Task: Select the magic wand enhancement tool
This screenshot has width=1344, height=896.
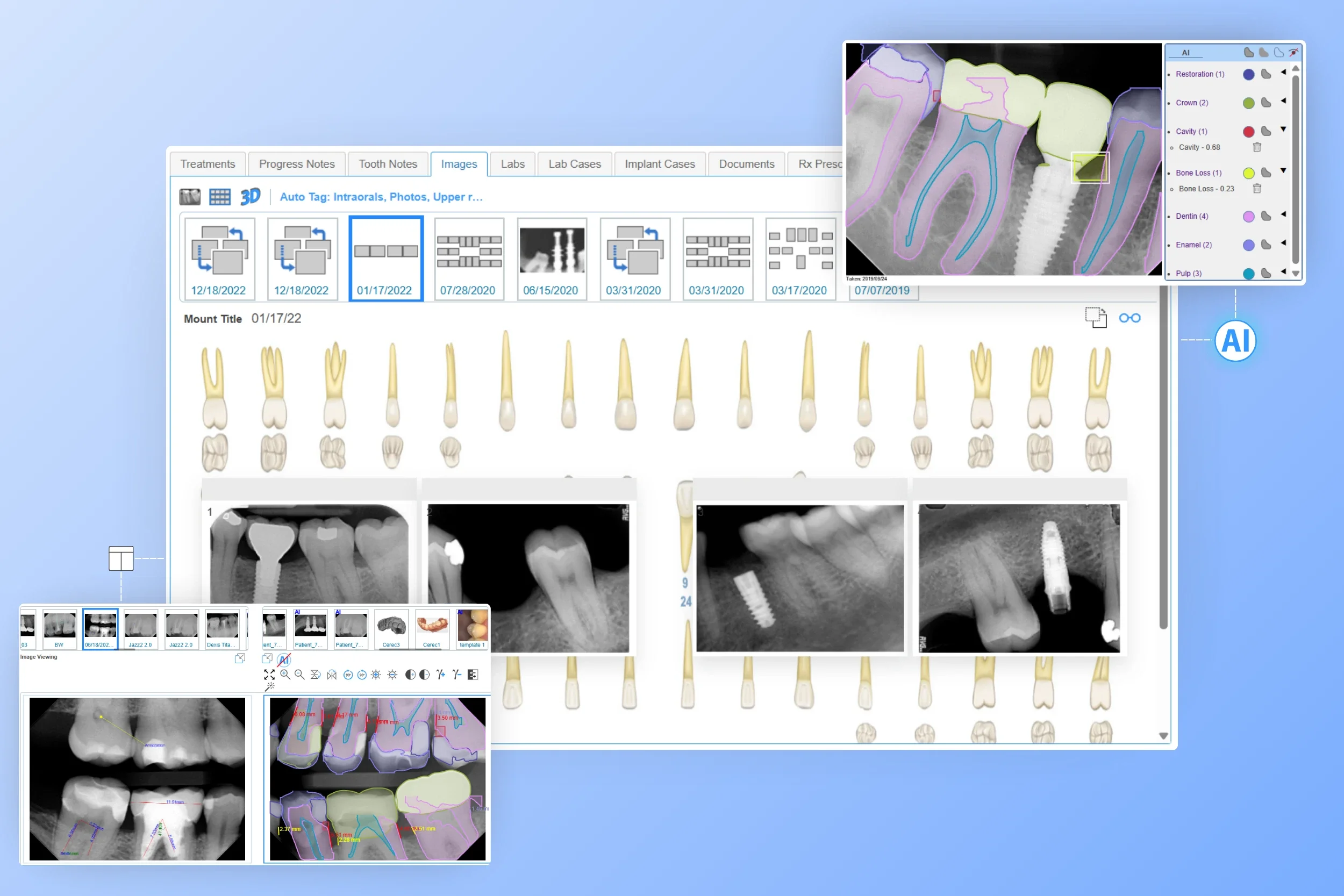Action: click(269, 687)
